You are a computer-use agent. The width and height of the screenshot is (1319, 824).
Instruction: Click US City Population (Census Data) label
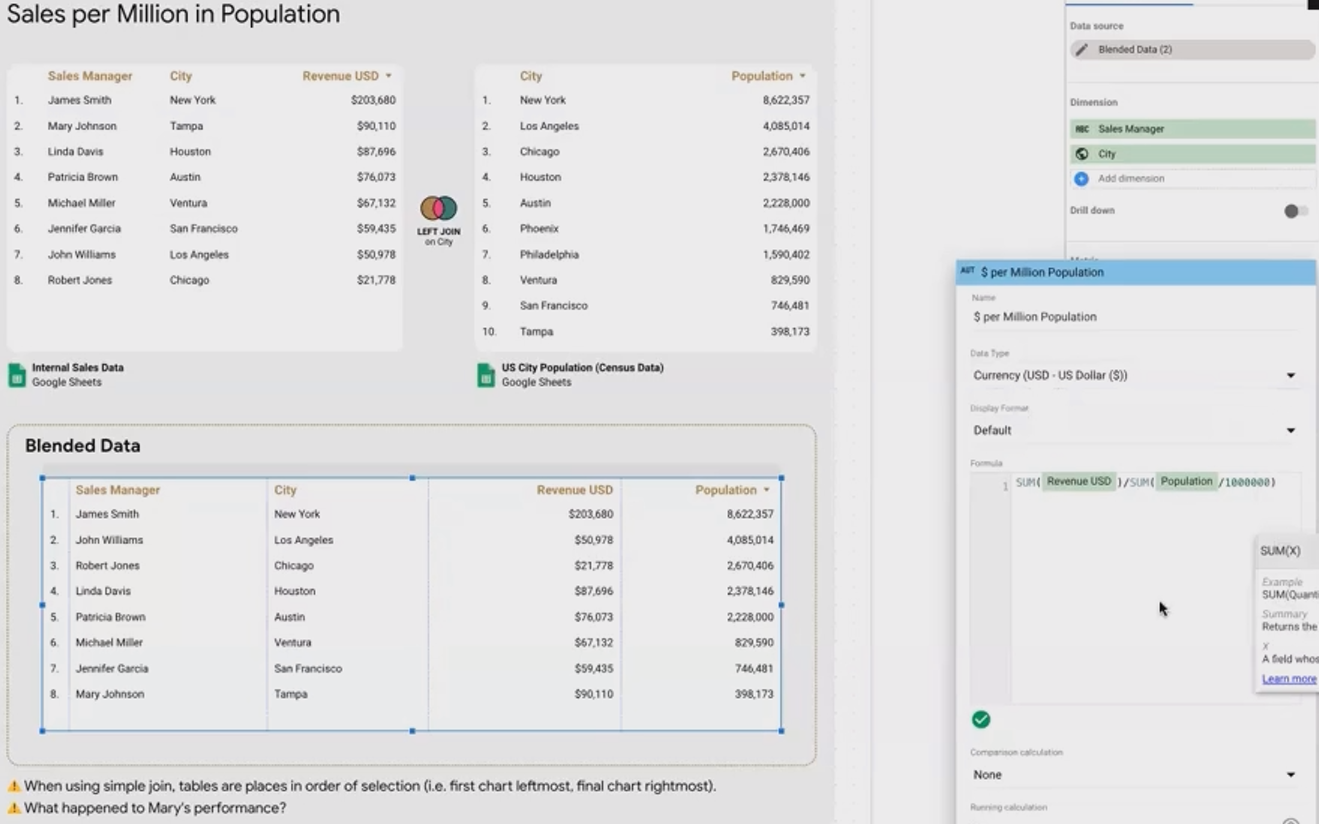tap(583, 368)
